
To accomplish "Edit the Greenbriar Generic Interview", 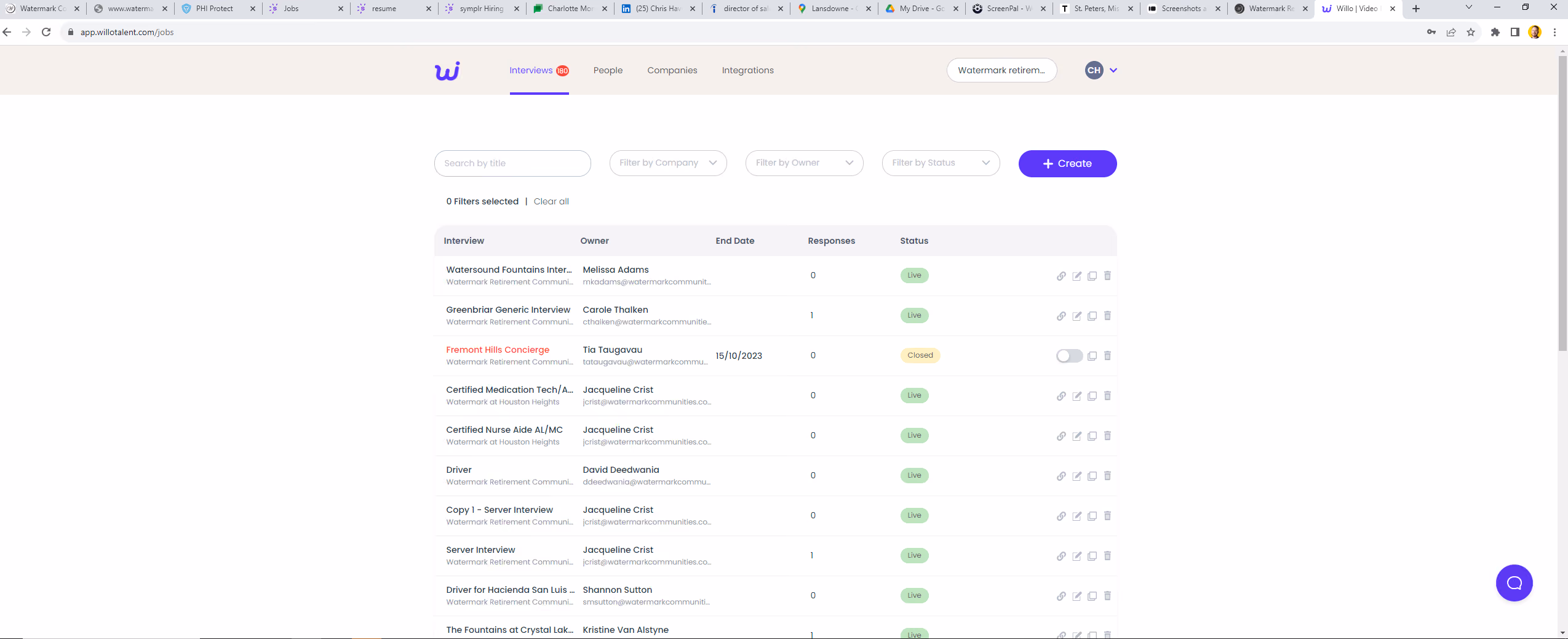I will [1077, 316].
